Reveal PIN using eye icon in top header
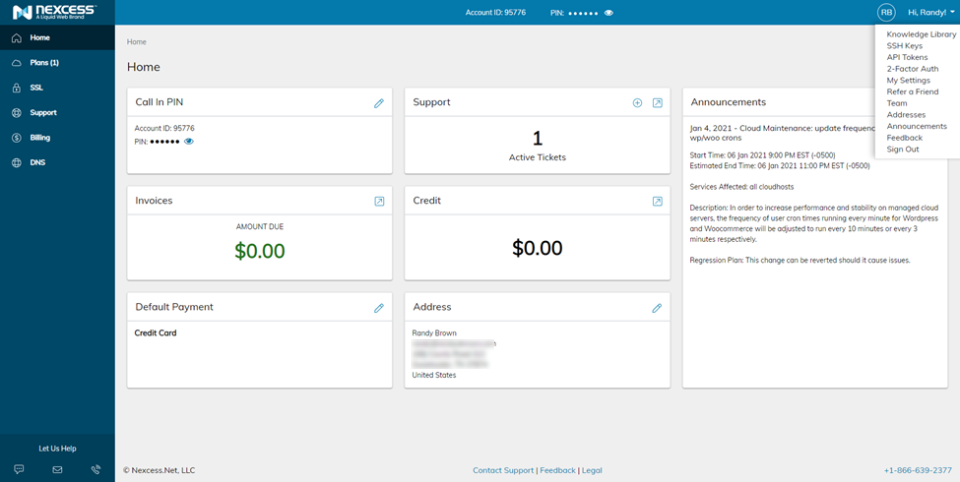 tap(609, 13)
